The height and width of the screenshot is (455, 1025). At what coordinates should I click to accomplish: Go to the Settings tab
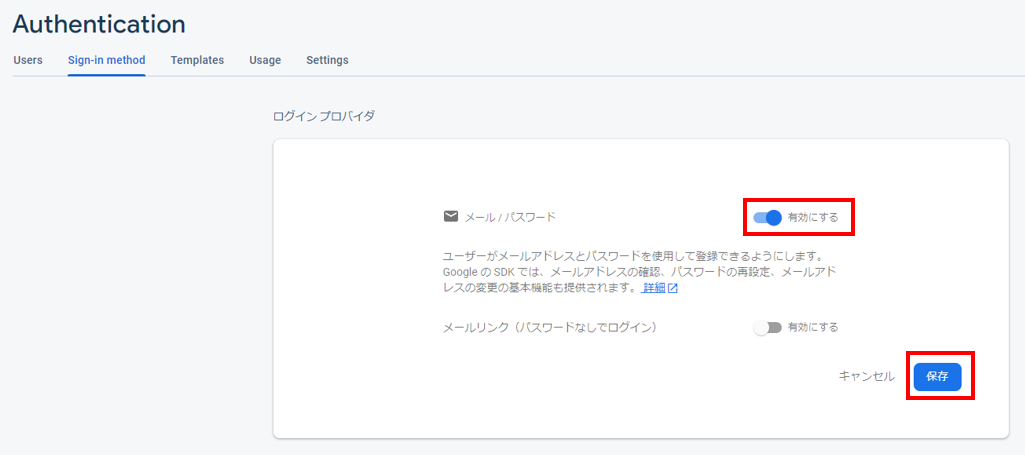(x=327, y=60)
